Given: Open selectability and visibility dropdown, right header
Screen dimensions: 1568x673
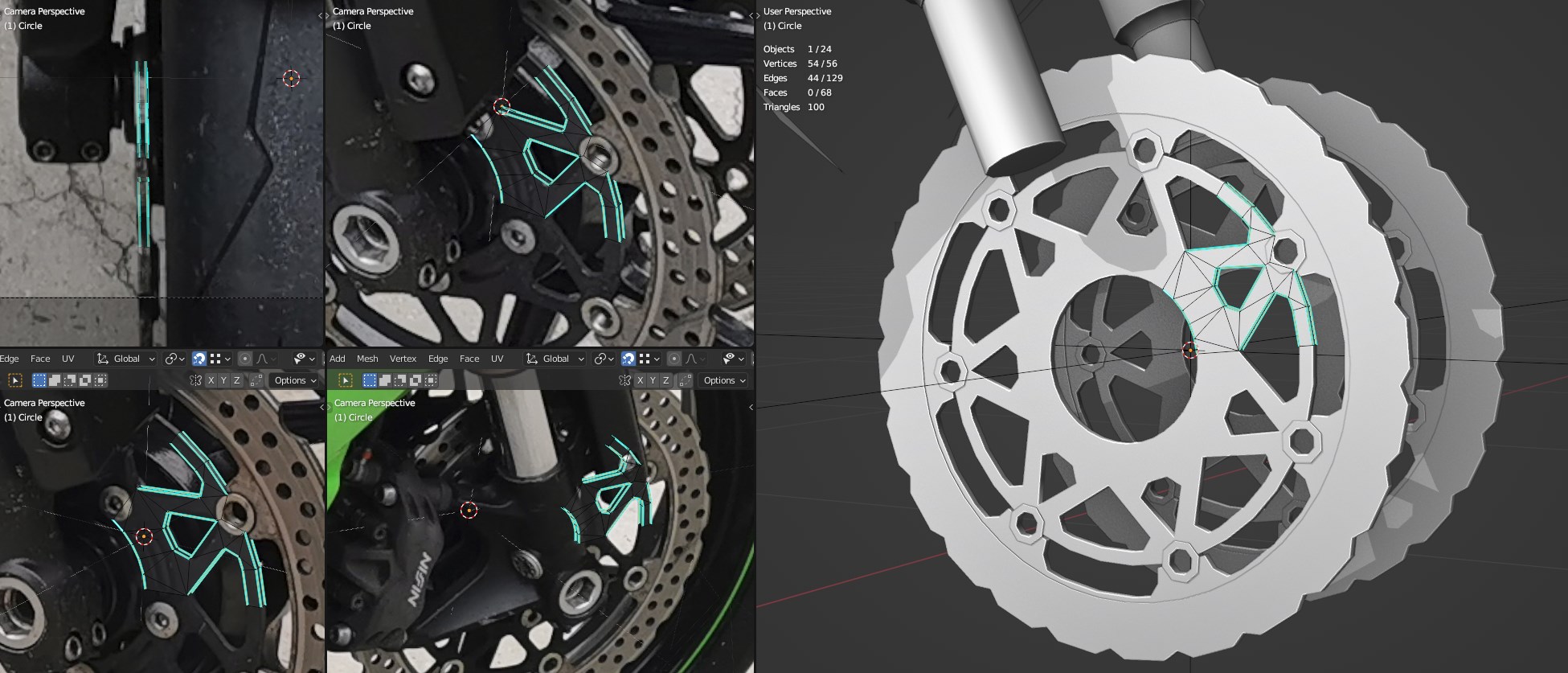Looking at the screenshot, I should pos(734,359).
